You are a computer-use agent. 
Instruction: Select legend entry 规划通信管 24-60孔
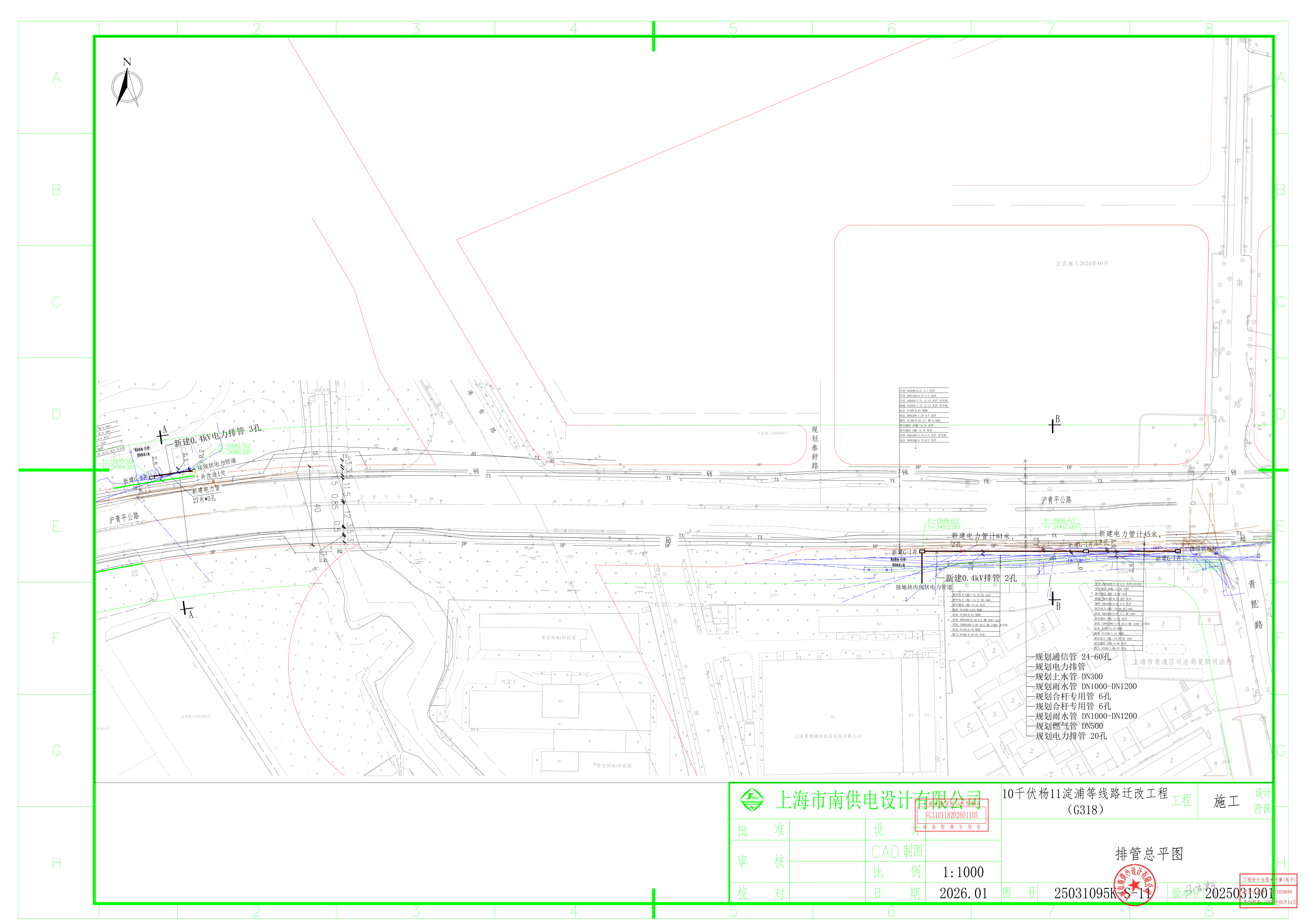tap(1073, 656)
